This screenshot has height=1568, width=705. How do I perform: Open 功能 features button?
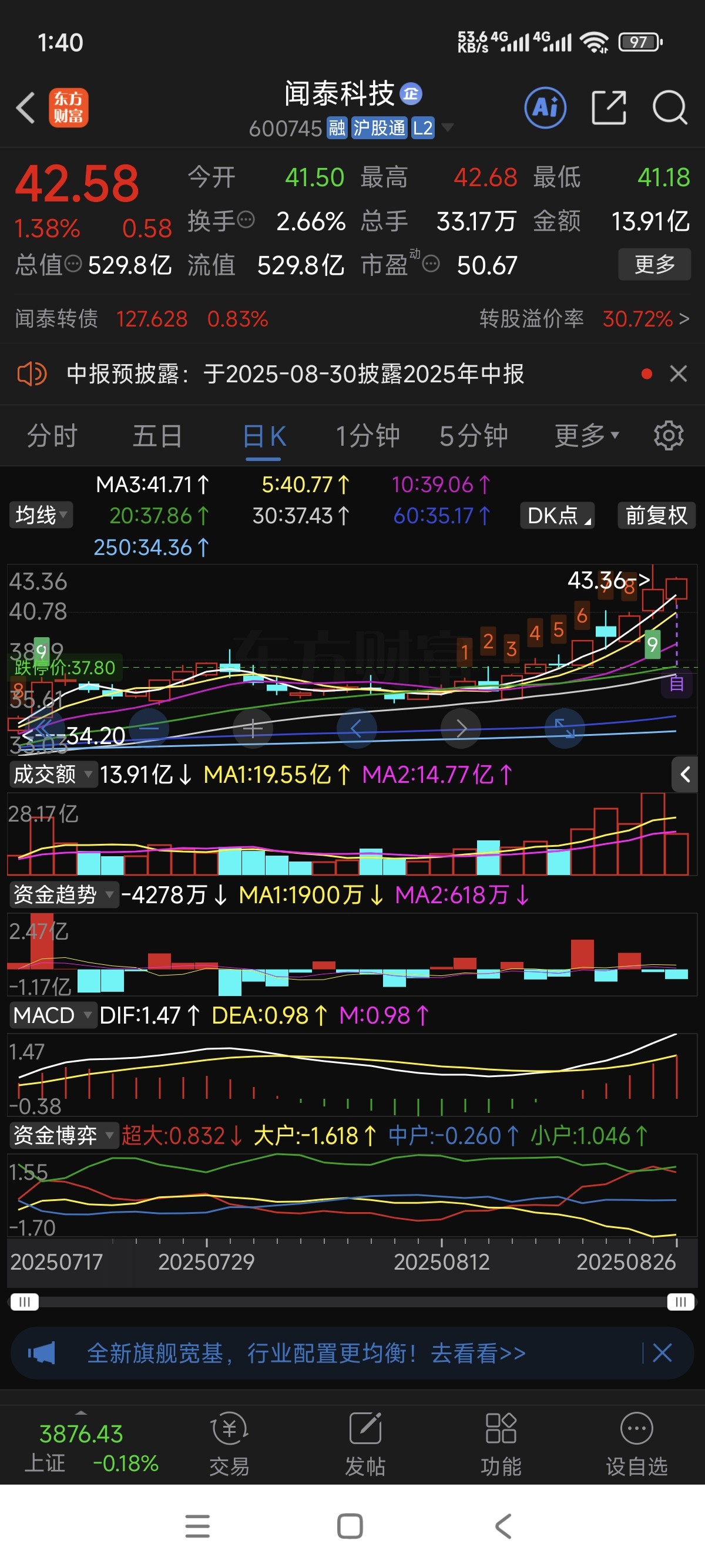(x=501, y=1445)
